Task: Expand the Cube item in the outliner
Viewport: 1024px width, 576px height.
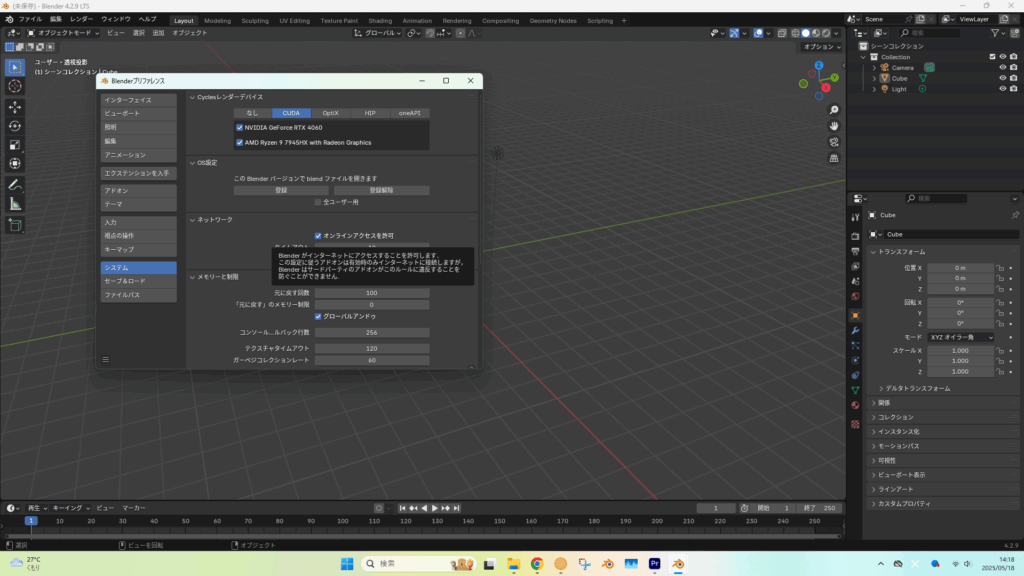Action: click(x=874, y=78)
